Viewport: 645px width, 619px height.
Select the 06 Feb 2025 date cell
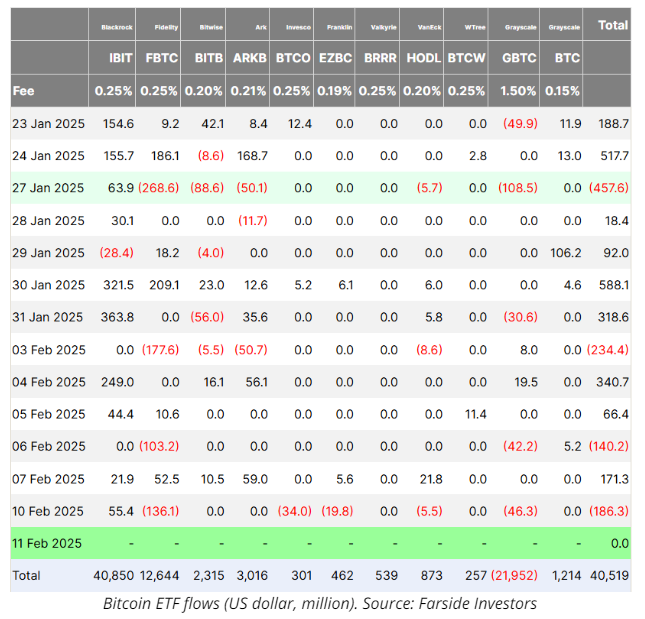49,446
